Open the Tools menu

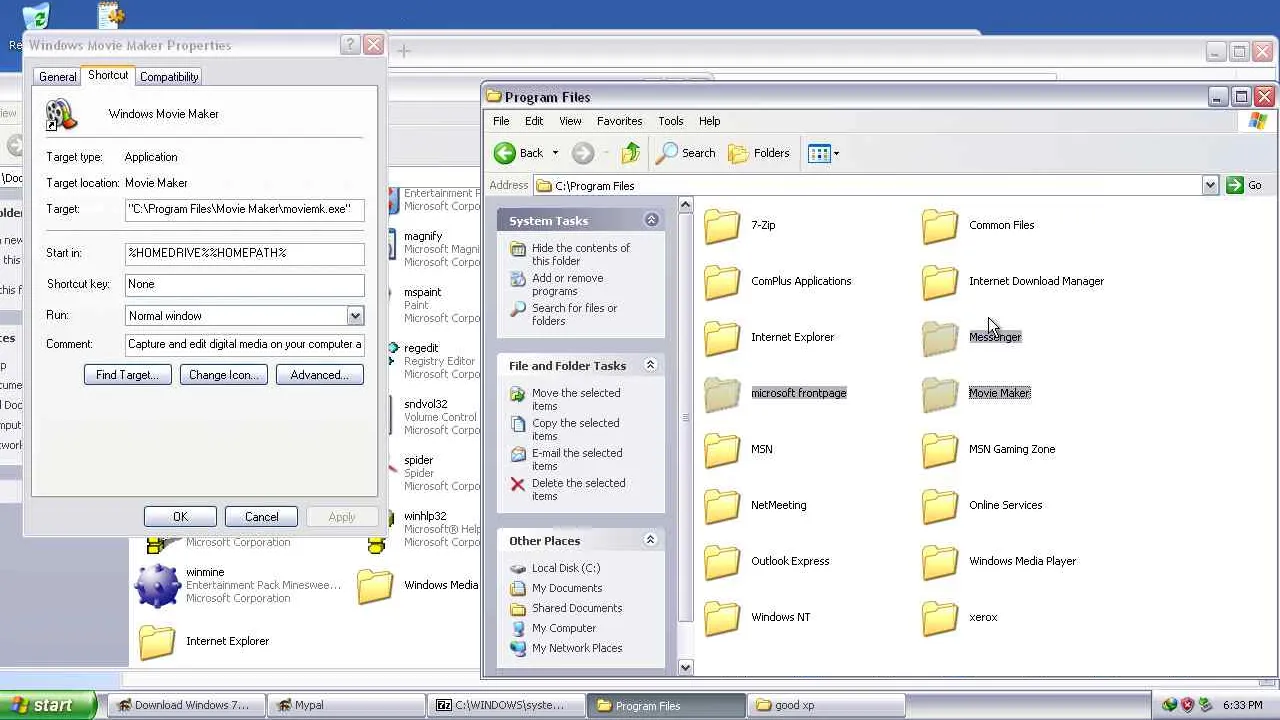(671, 121)
